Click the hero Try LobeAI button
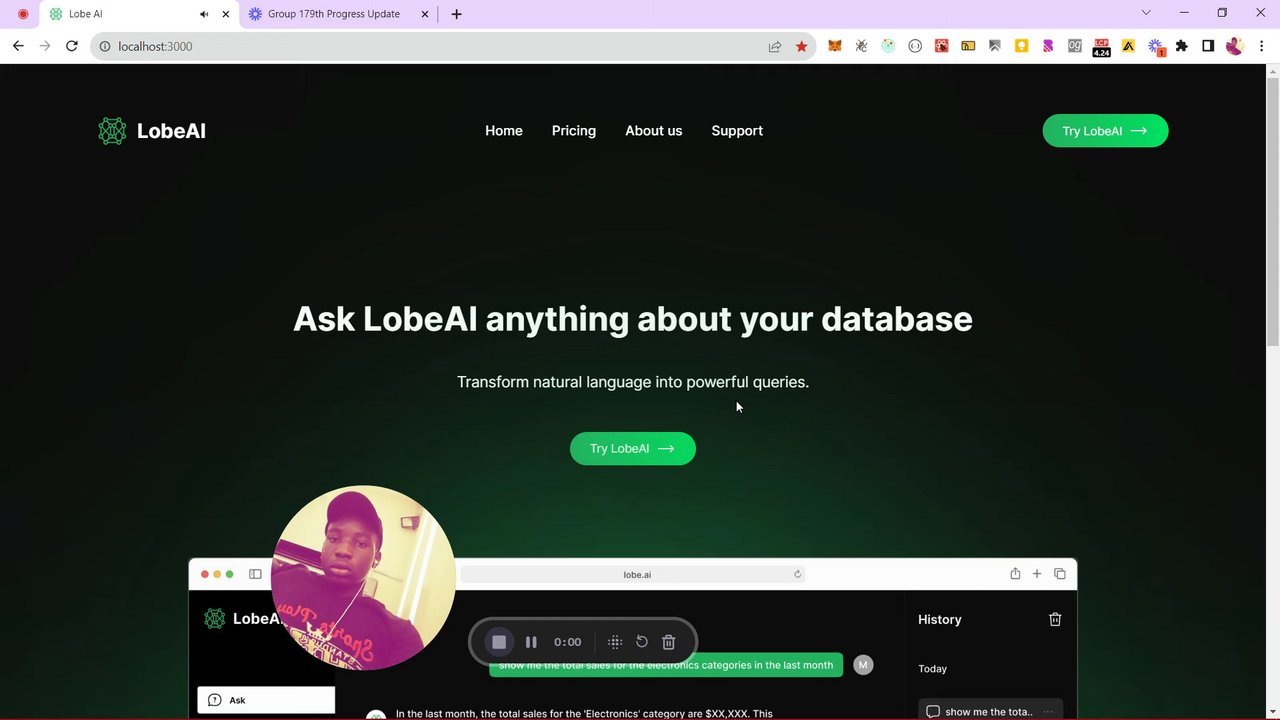Image resolution: width=1280 pixels, height=720 pixels. tap(633, 448)
